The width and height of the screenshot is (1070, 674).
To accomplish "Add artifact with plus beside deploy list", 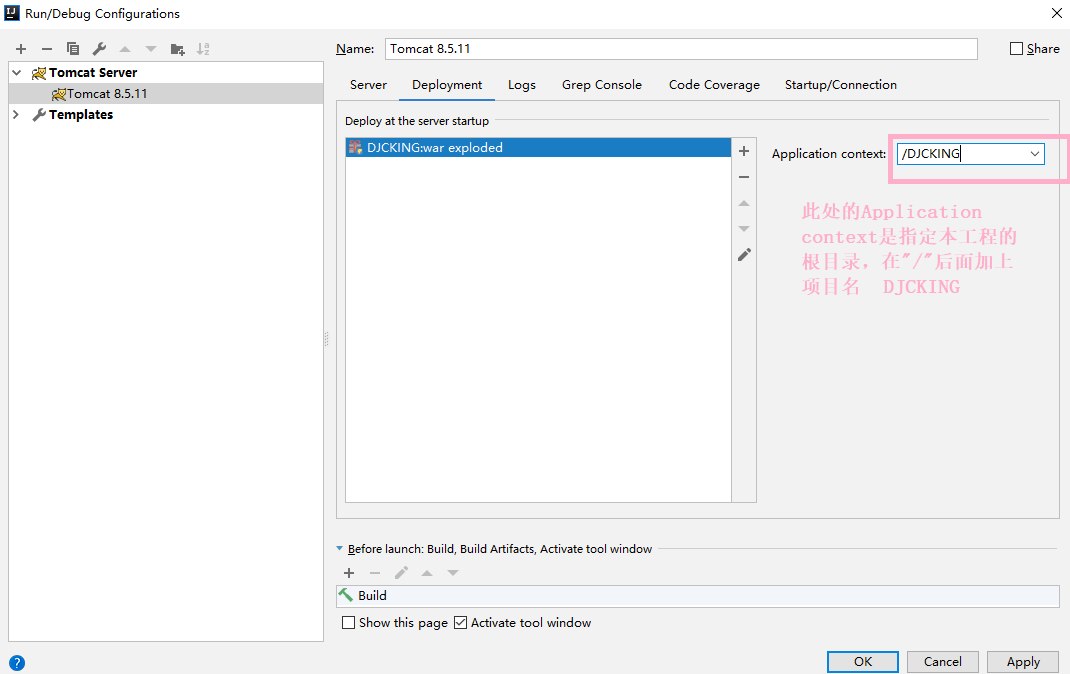I will coord(744,151).
